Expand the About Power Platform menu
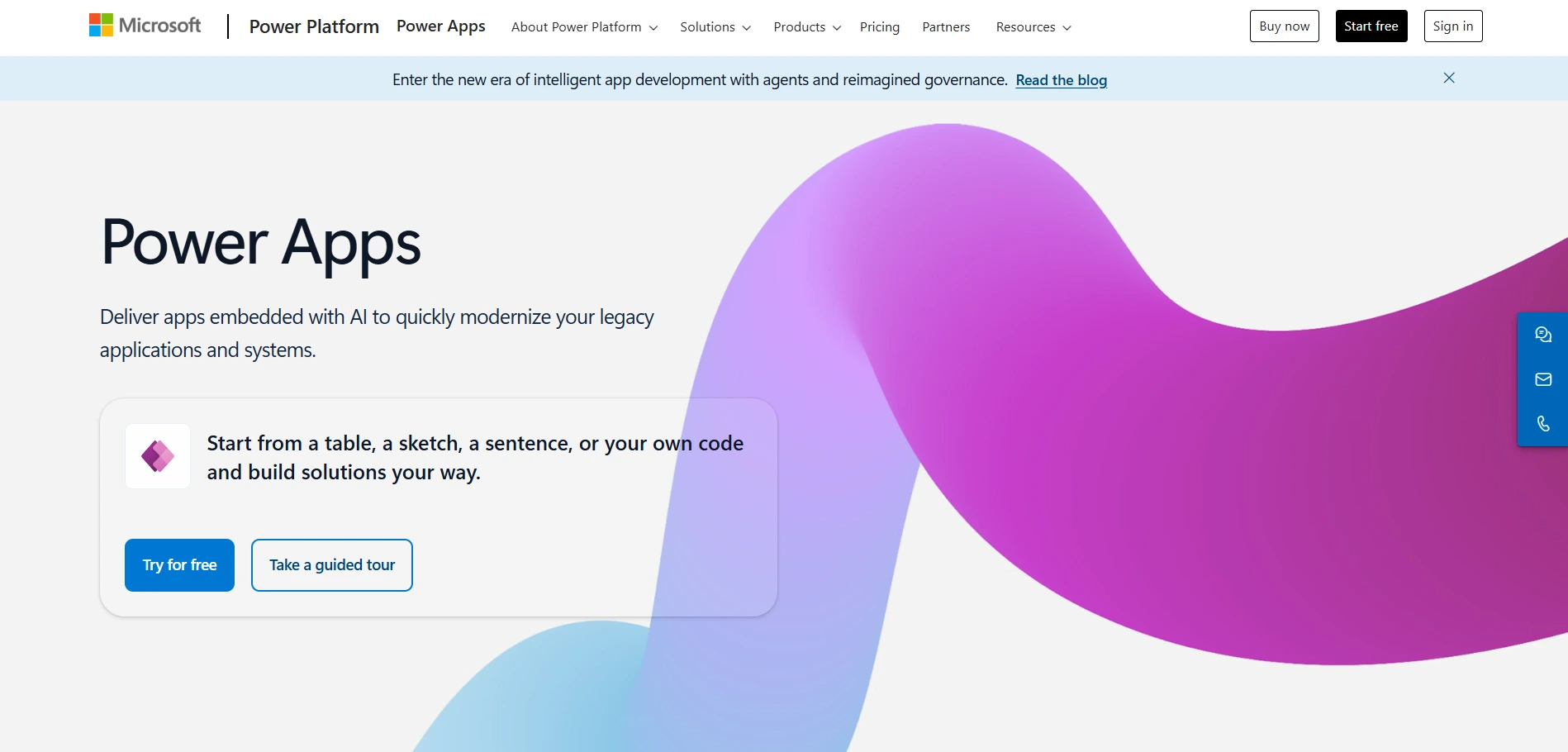The height and width of the screenshot is (752, 1568). tap(583, 26)
